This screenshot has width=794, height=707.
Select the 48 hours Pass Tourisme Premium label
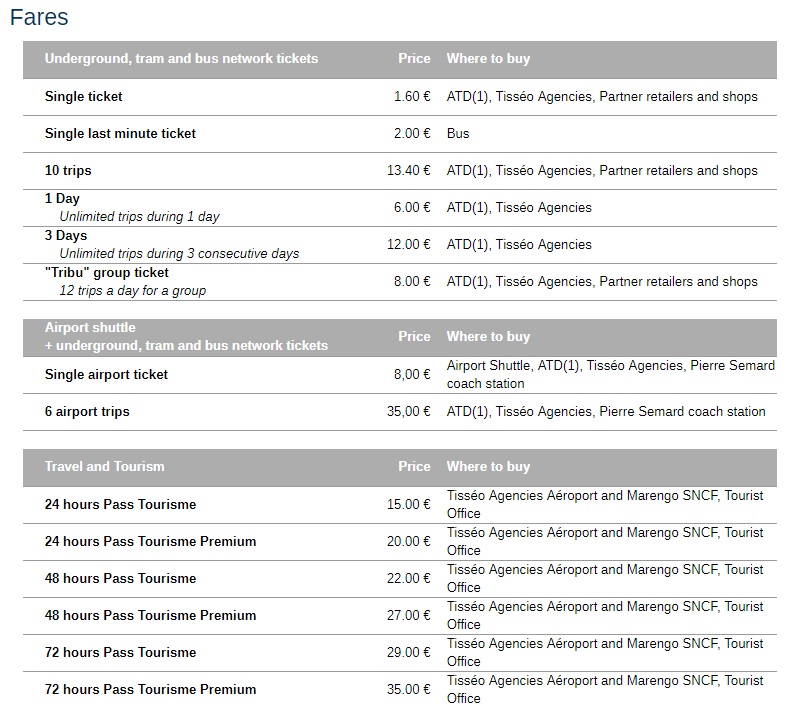point(150,616)
